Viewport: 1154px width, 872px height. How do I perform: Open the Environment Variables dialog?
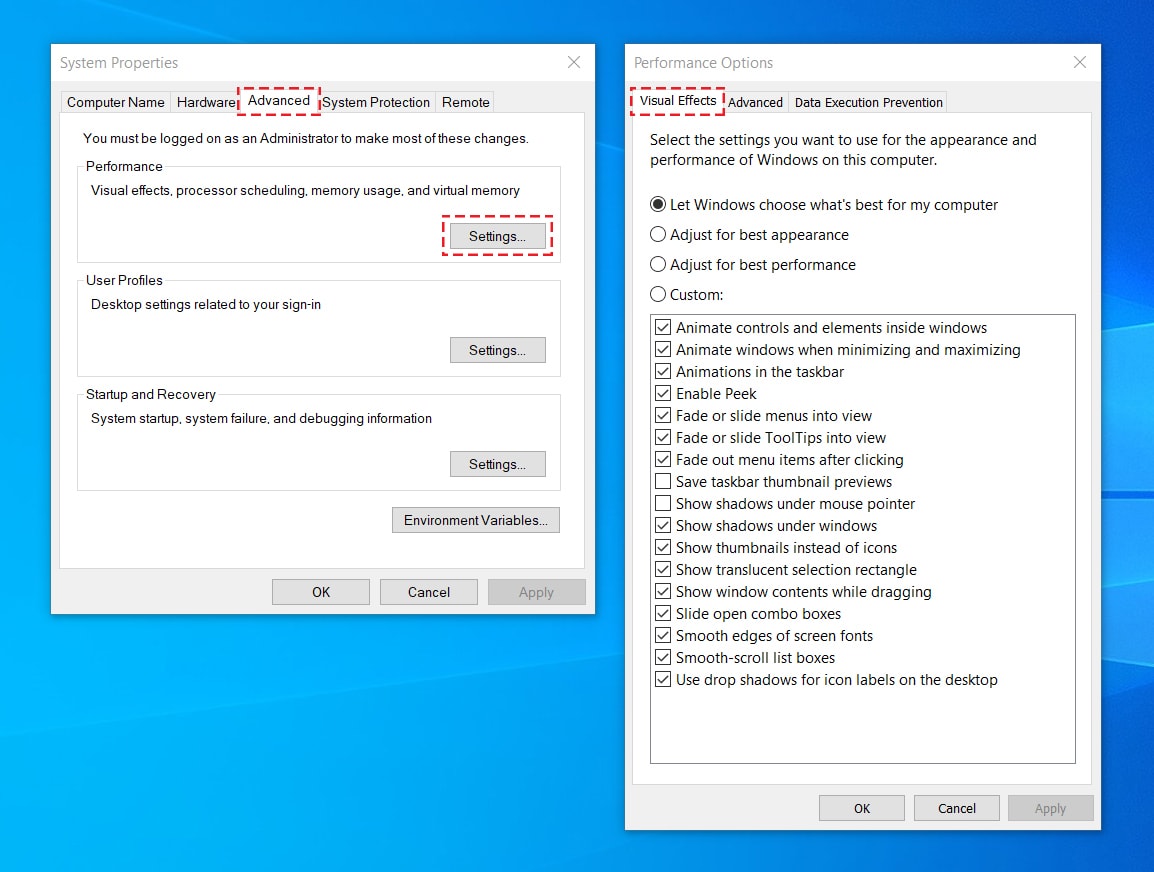[x=475, y=520]
